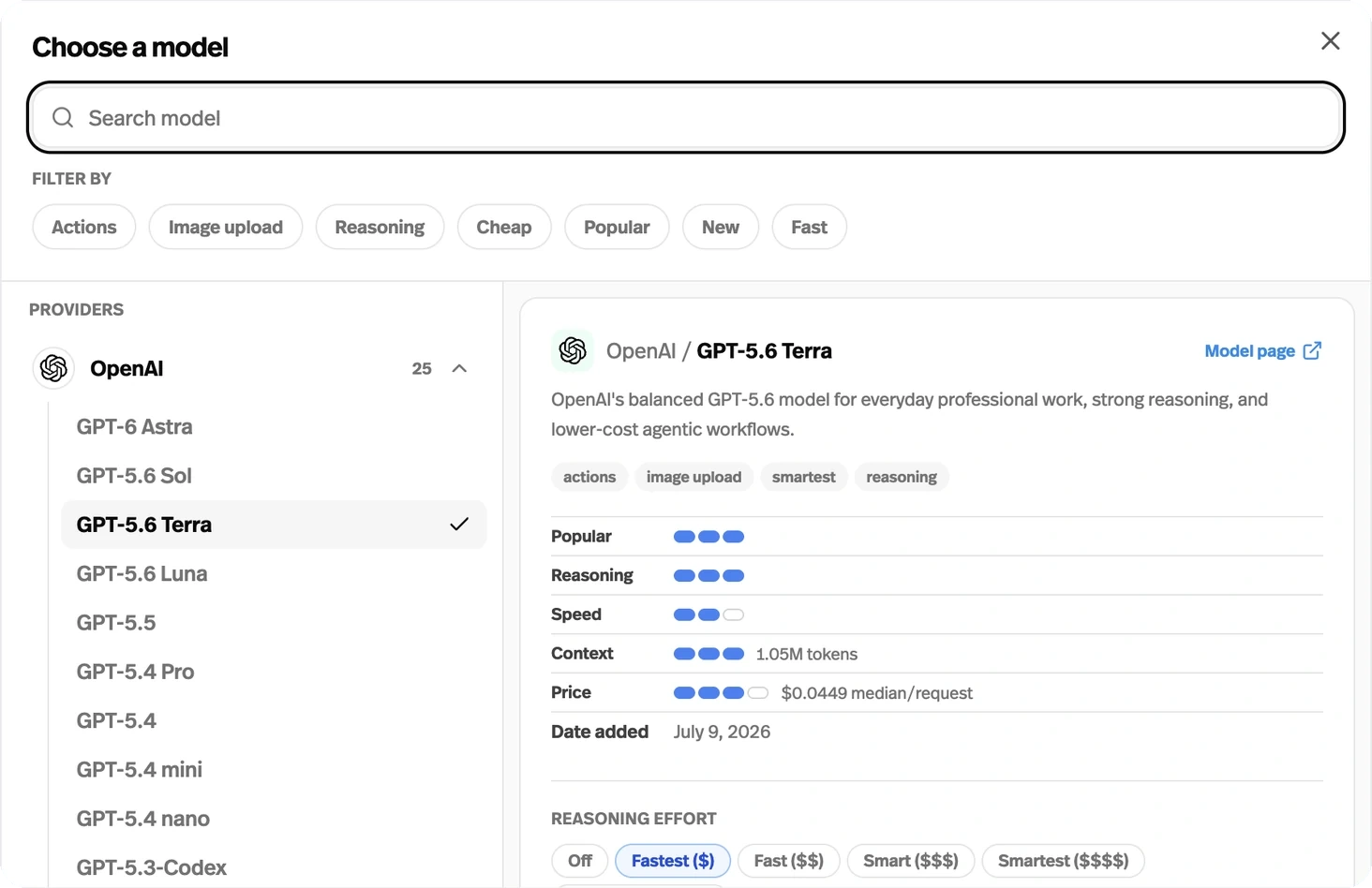This screenshot has height=888, width=1372.
Task: Toggle the Popular filter chip
Action: pyautogui.click(x=617, y=227)
